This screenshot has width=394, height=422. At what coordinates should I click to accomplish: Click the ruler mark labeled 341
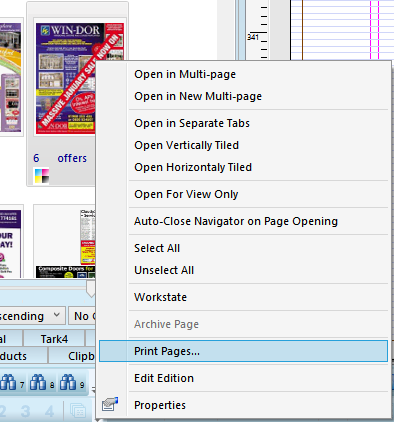pos(253,37)
